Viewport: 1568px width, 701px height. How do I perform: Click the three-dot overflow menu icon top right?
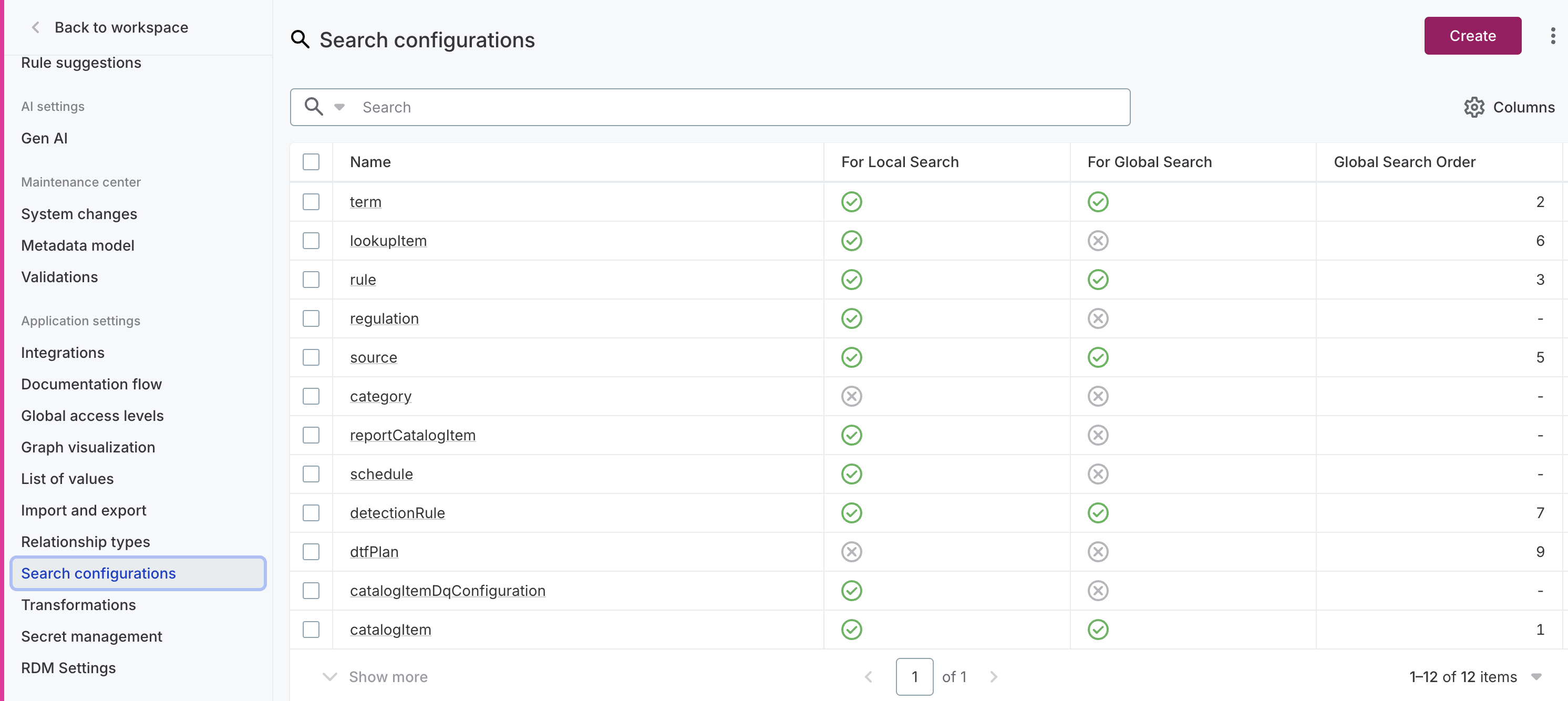tap(1552, 36)
